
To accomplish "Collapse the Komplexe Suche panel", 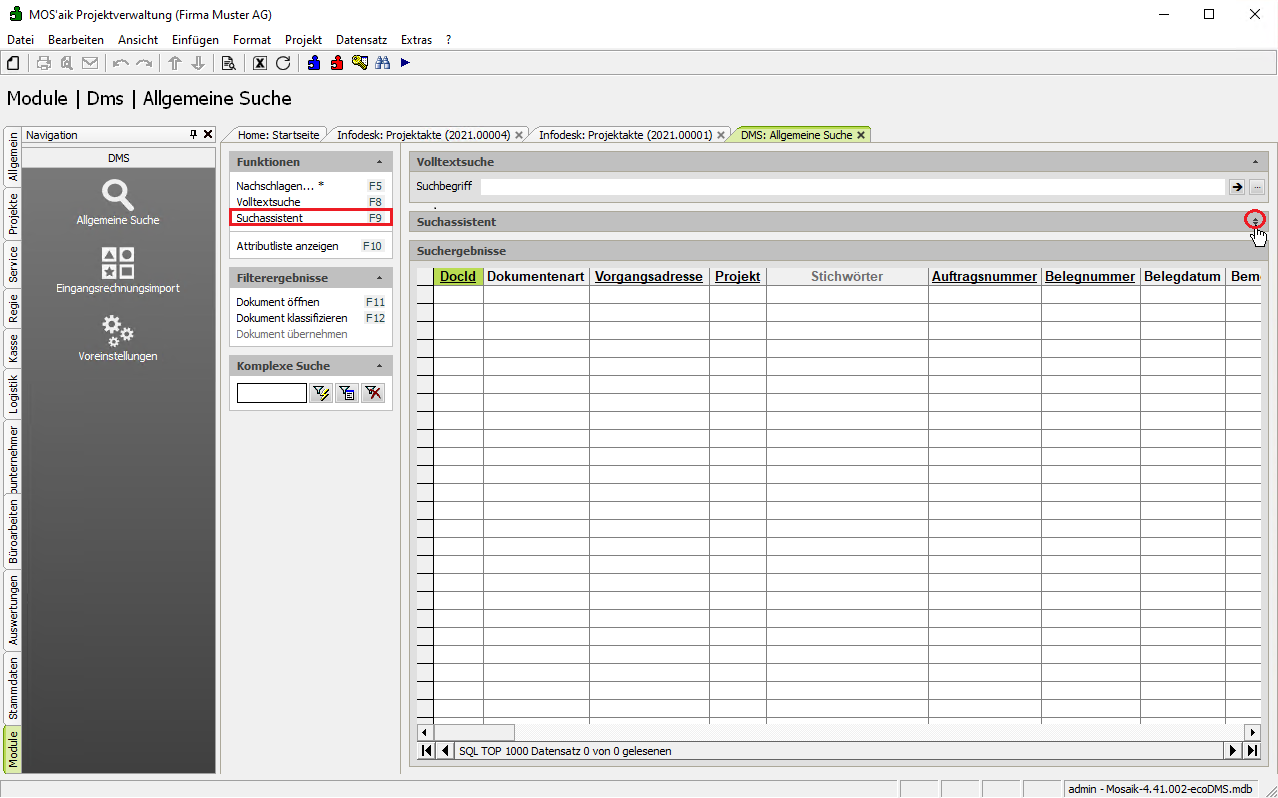I will (x=379, y=366).
